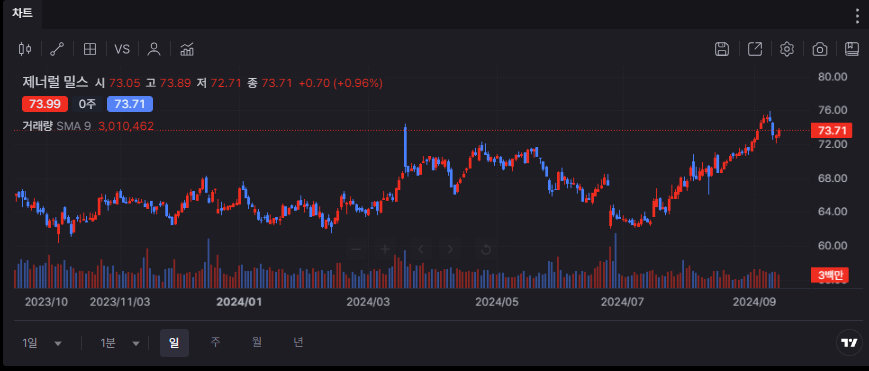869x371 pixels.
Task: Select the 주 weekly timeframe
Action: point(215,342)
